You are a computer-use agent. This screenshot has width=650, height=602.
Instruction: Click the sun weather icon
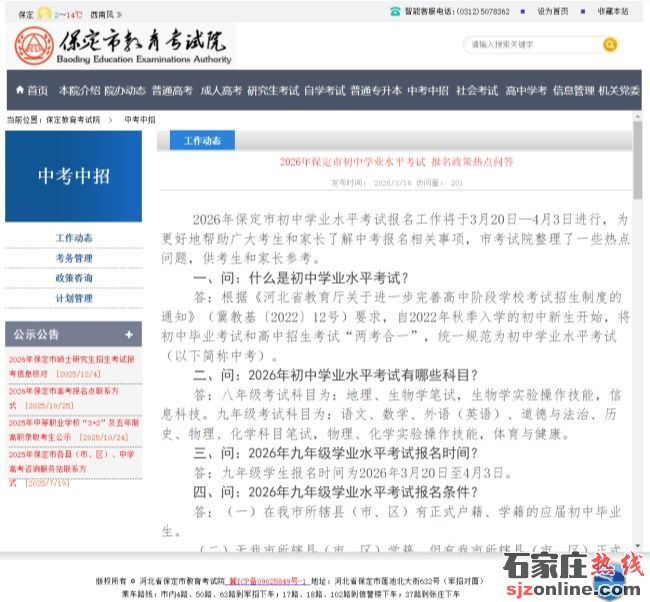44,14
